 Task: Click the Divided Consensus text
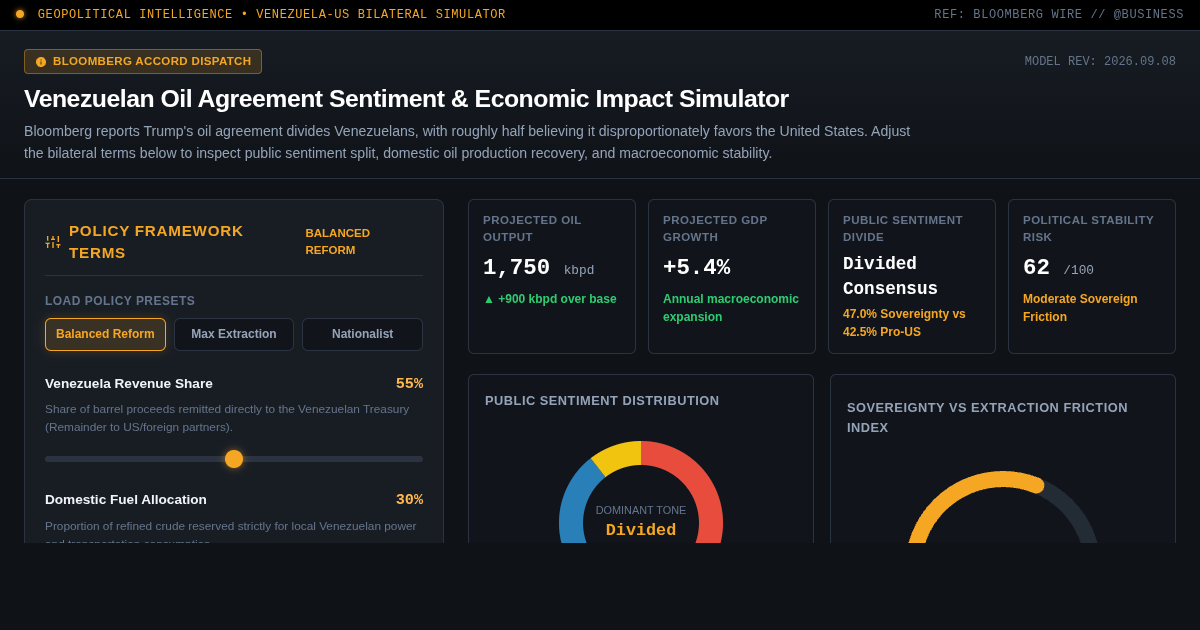coord(890,276)
